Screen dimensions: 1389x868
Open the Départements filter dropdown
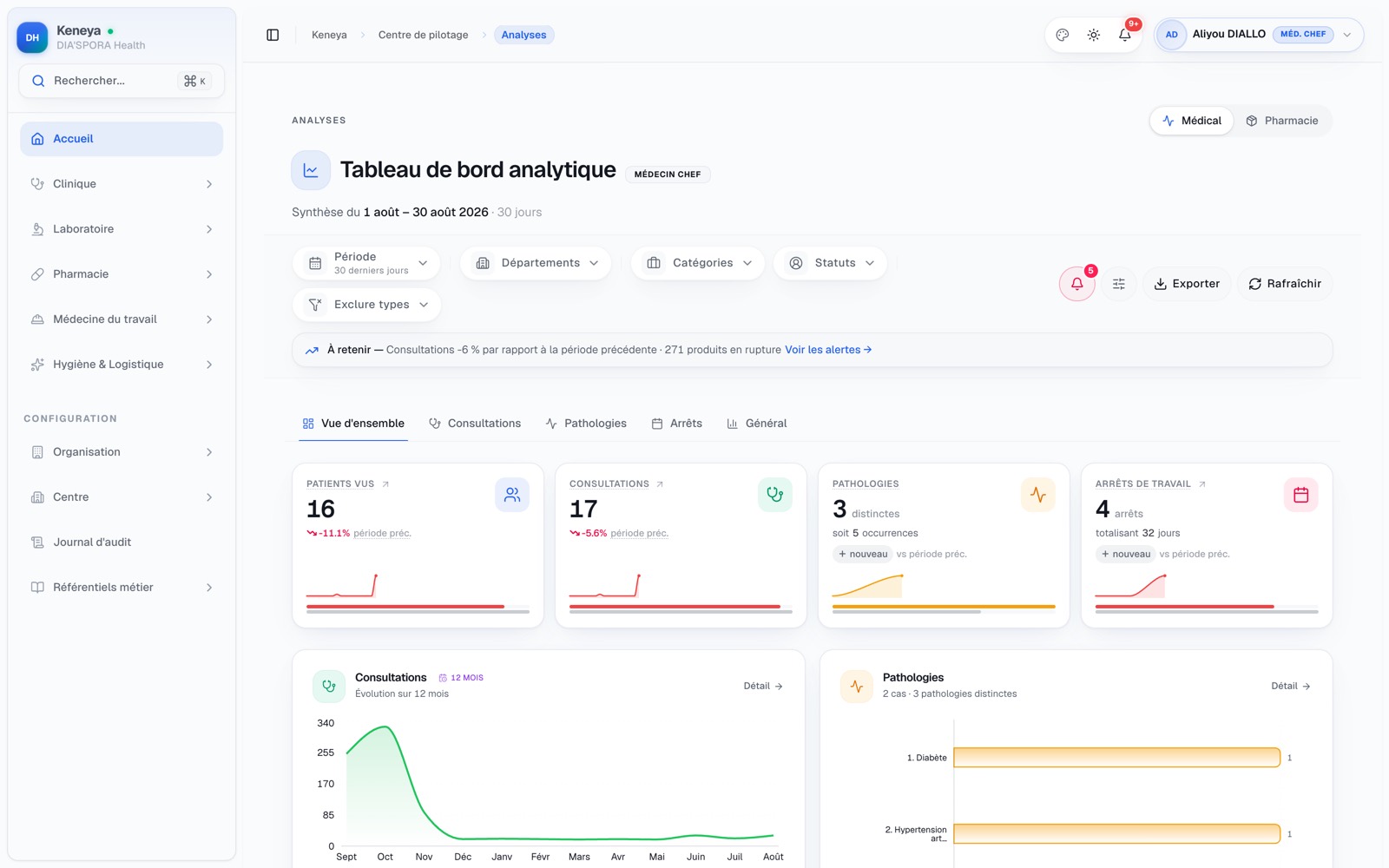[536, 263]
